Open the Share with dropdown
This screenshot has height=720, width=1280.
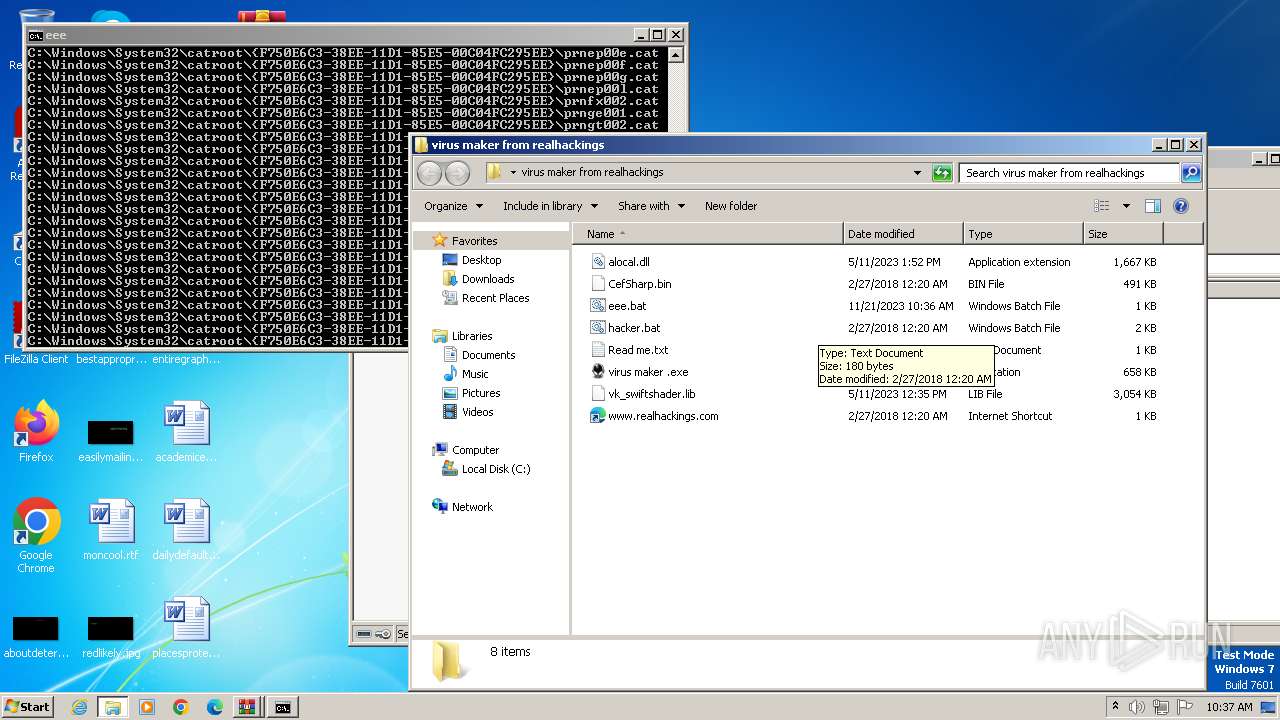coord(652,206)
